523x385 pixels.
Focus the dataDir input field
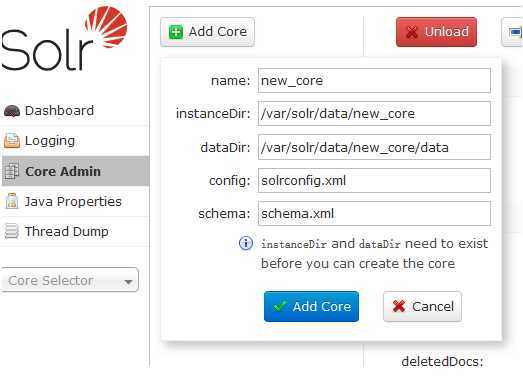tap(374, 147)
